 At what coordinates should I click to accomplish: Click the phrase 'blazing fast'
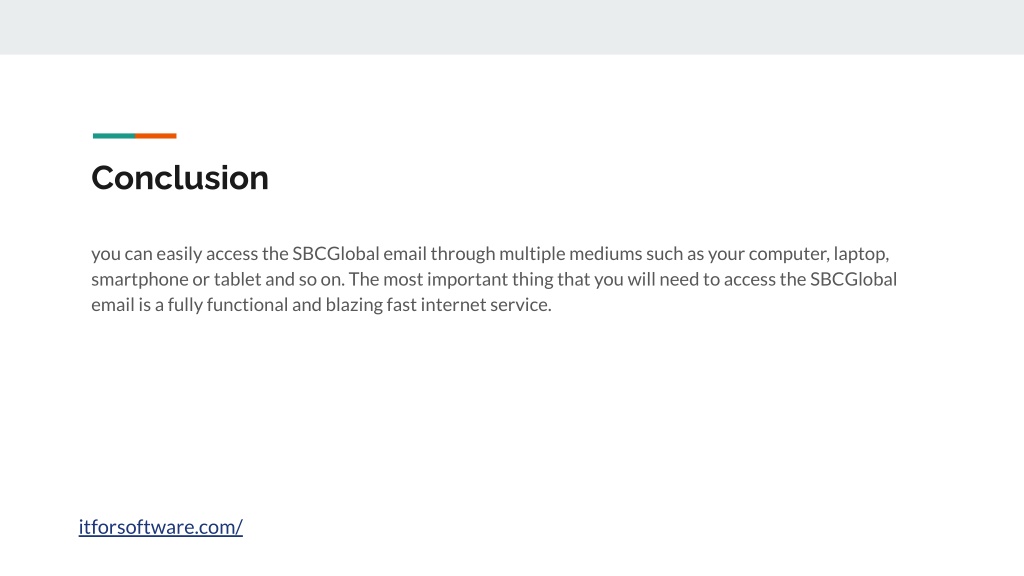pyautogui.click(x=371, y=305)
